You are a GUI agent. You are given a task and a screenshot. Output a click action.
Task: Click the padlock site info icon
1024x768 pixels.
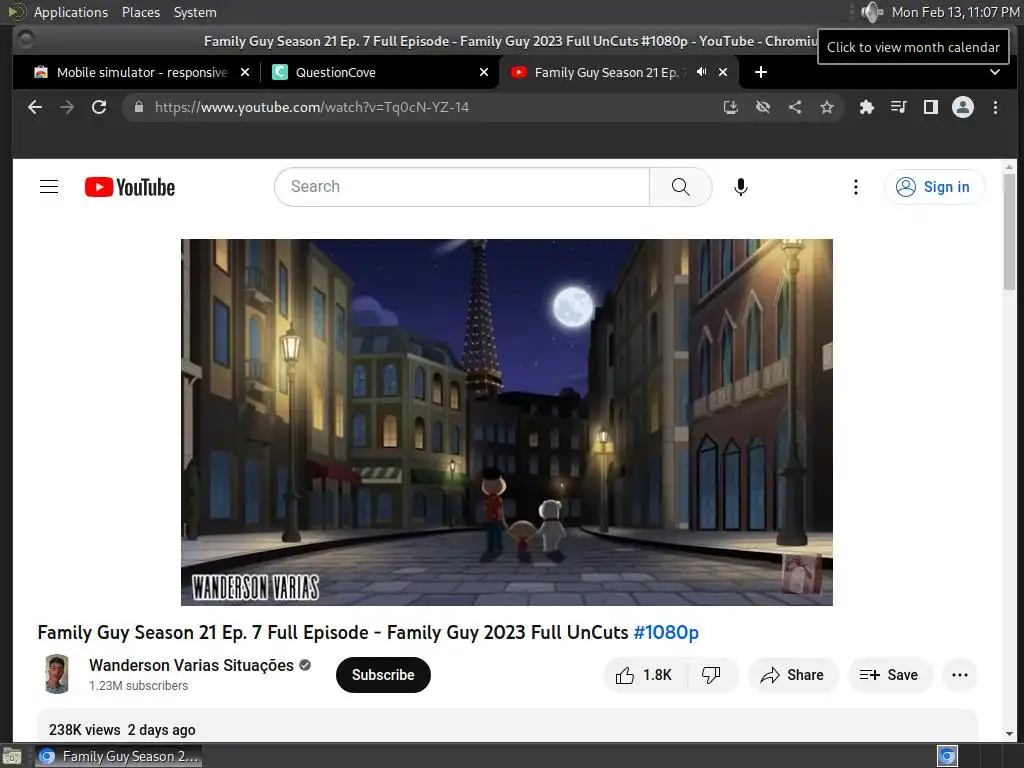(x=138, y=107)
